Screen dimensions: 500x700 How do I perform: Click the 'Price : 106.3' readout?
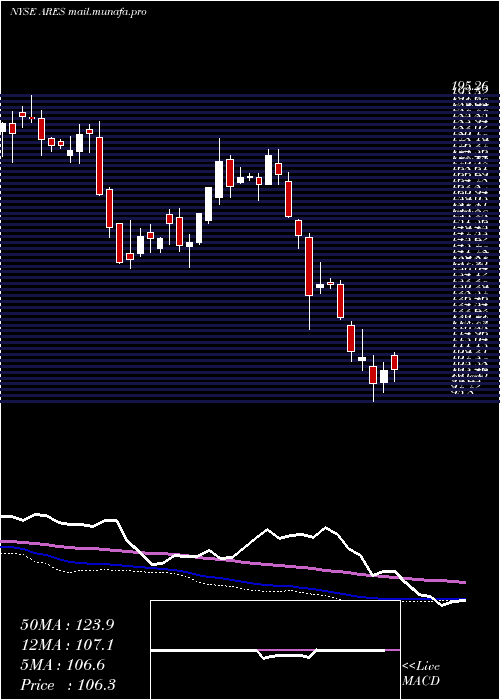point(68,685)
